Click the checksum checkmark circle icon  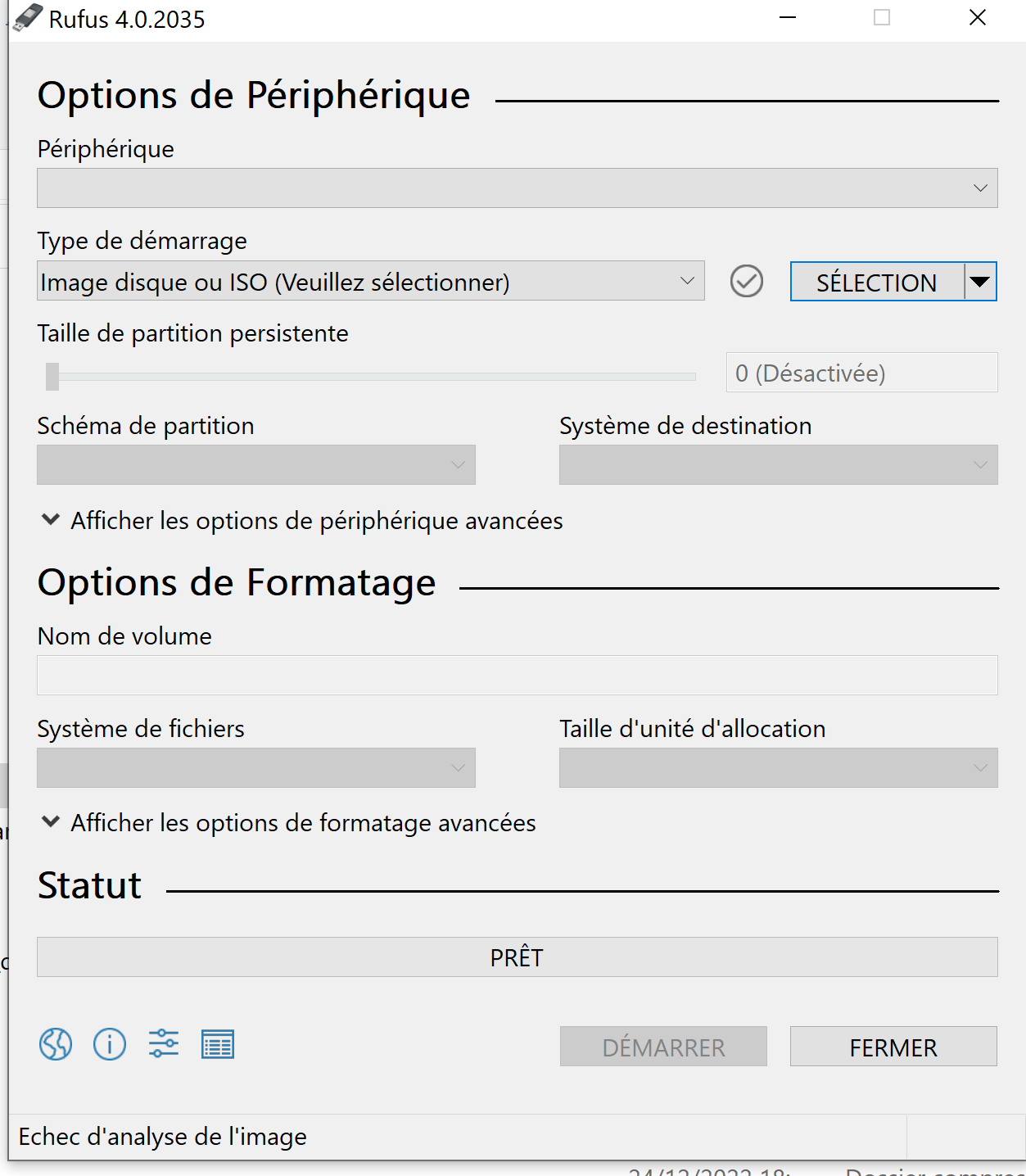[x=747, y=281]
